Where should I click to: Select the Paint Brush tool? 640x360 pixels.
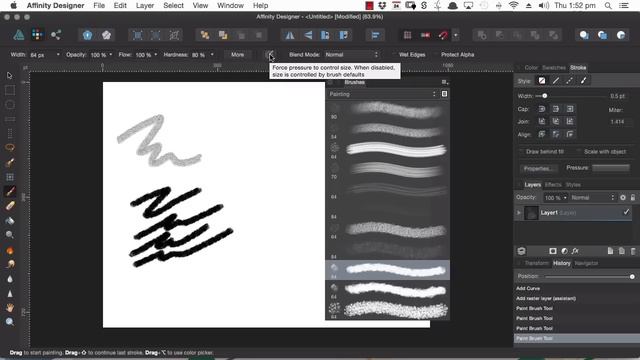click(10, 191)
